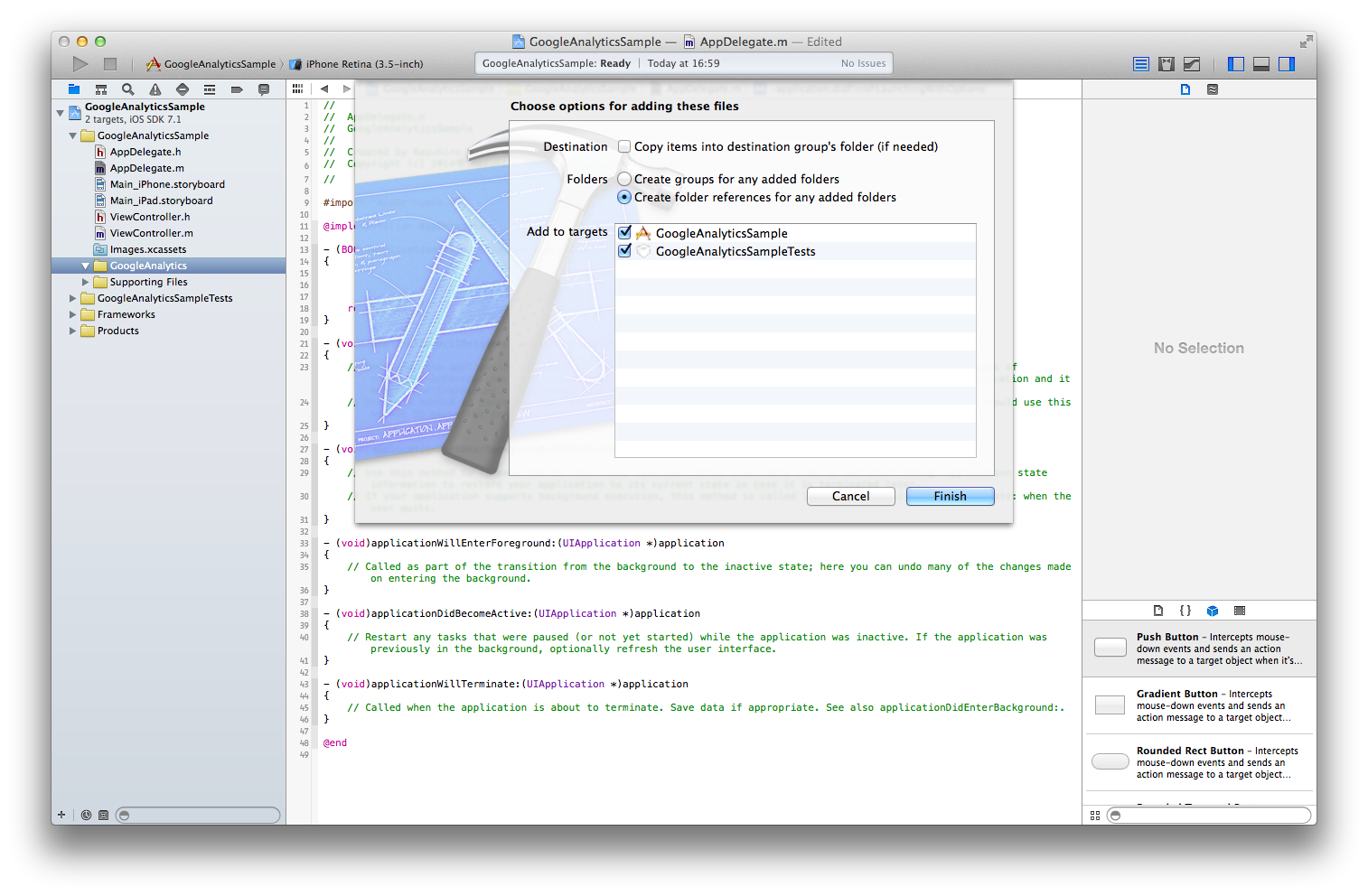Run the GoogleAnalyticsSample app
The width and height of the screenshot is (1368, 896).
point(80,64)
